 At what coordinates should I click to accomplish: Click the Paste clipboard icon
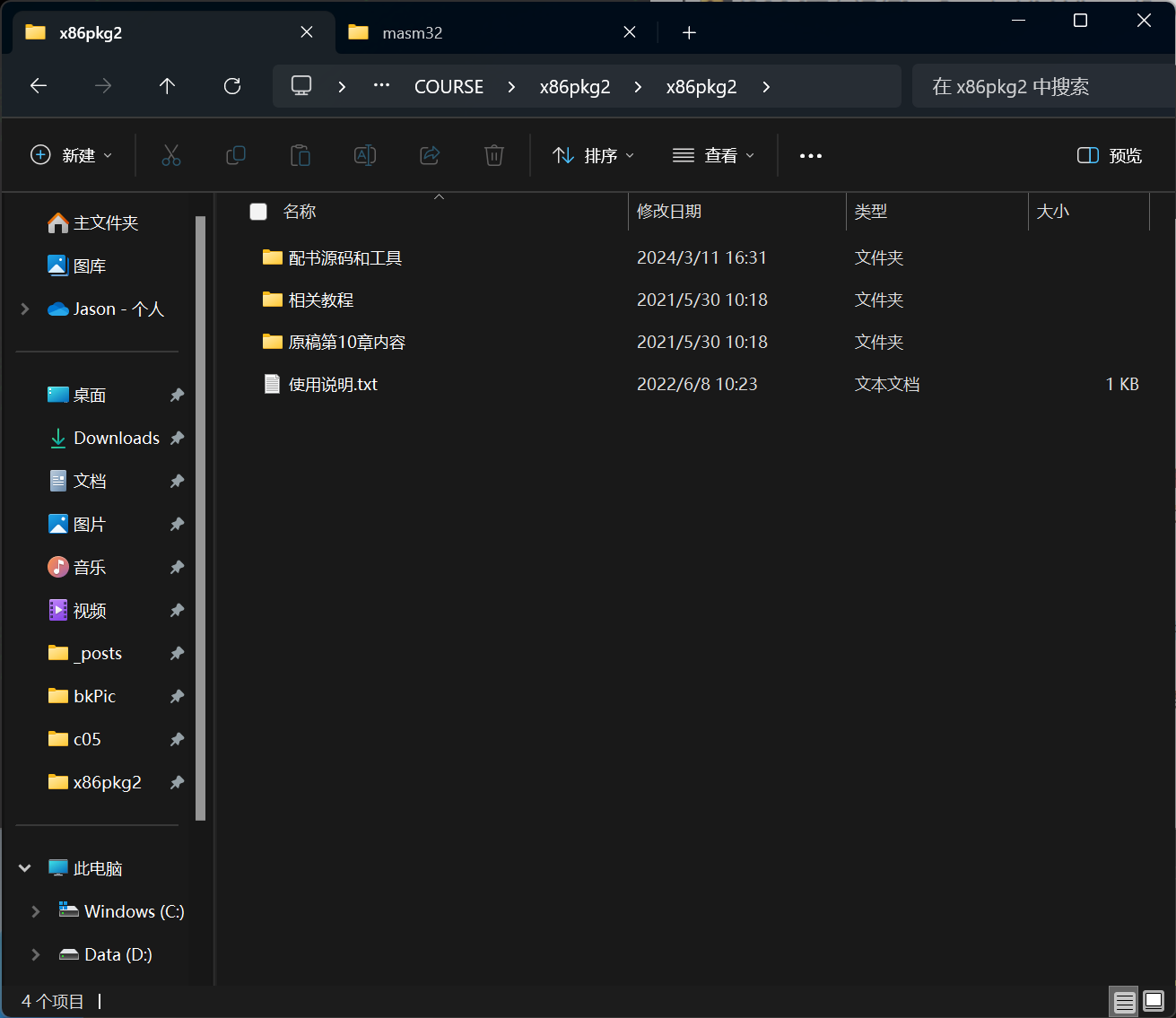pos(301,155)
